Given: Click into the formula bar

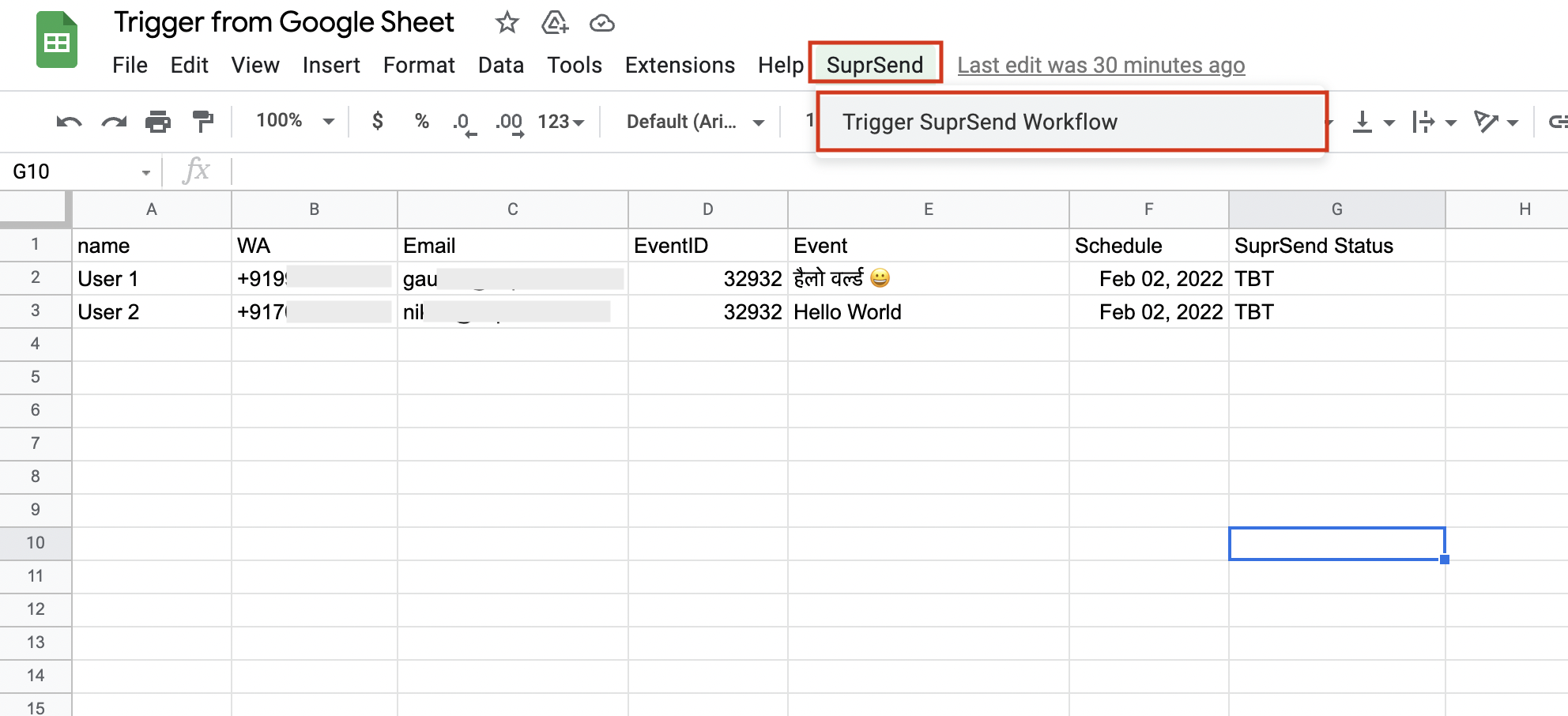Looking at the screenshot, I should coord(899,171).
